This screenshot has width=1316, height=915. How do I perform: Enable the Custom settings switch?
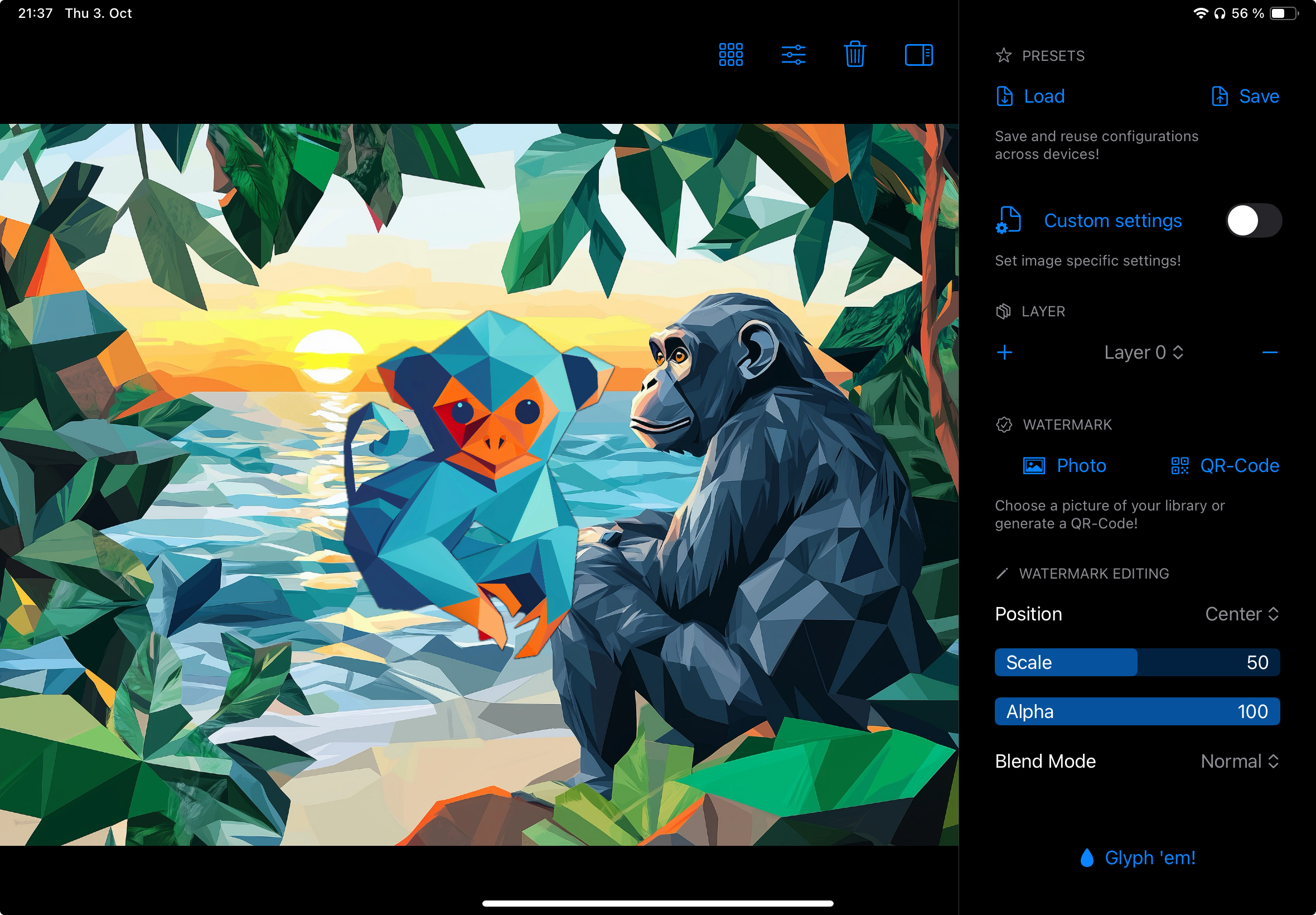tap(1254, 221)
